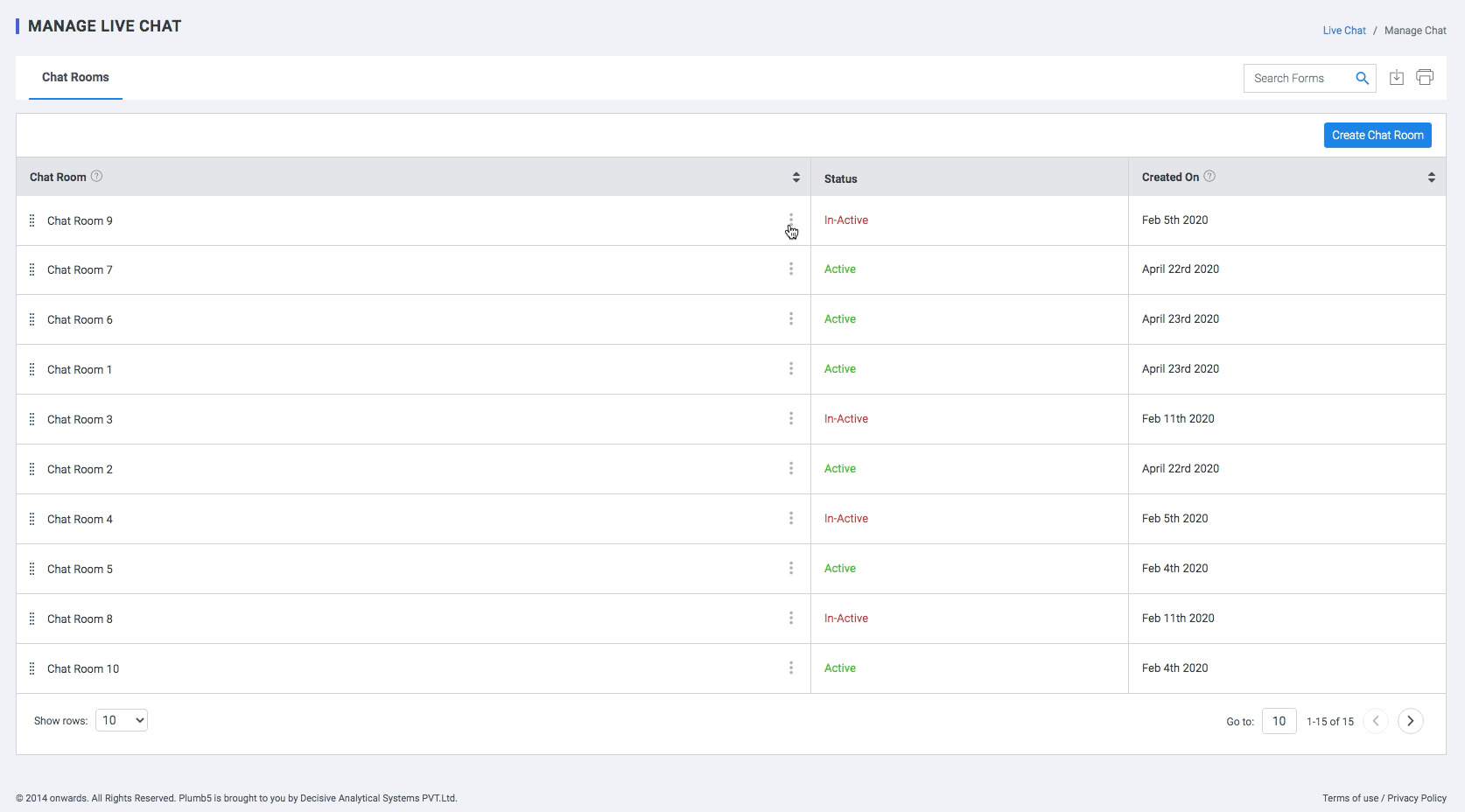Image resolution: width=1465 pixels, height=812 pixels.
Task: Open the Show rows dropdown
Action: (122, 720)
